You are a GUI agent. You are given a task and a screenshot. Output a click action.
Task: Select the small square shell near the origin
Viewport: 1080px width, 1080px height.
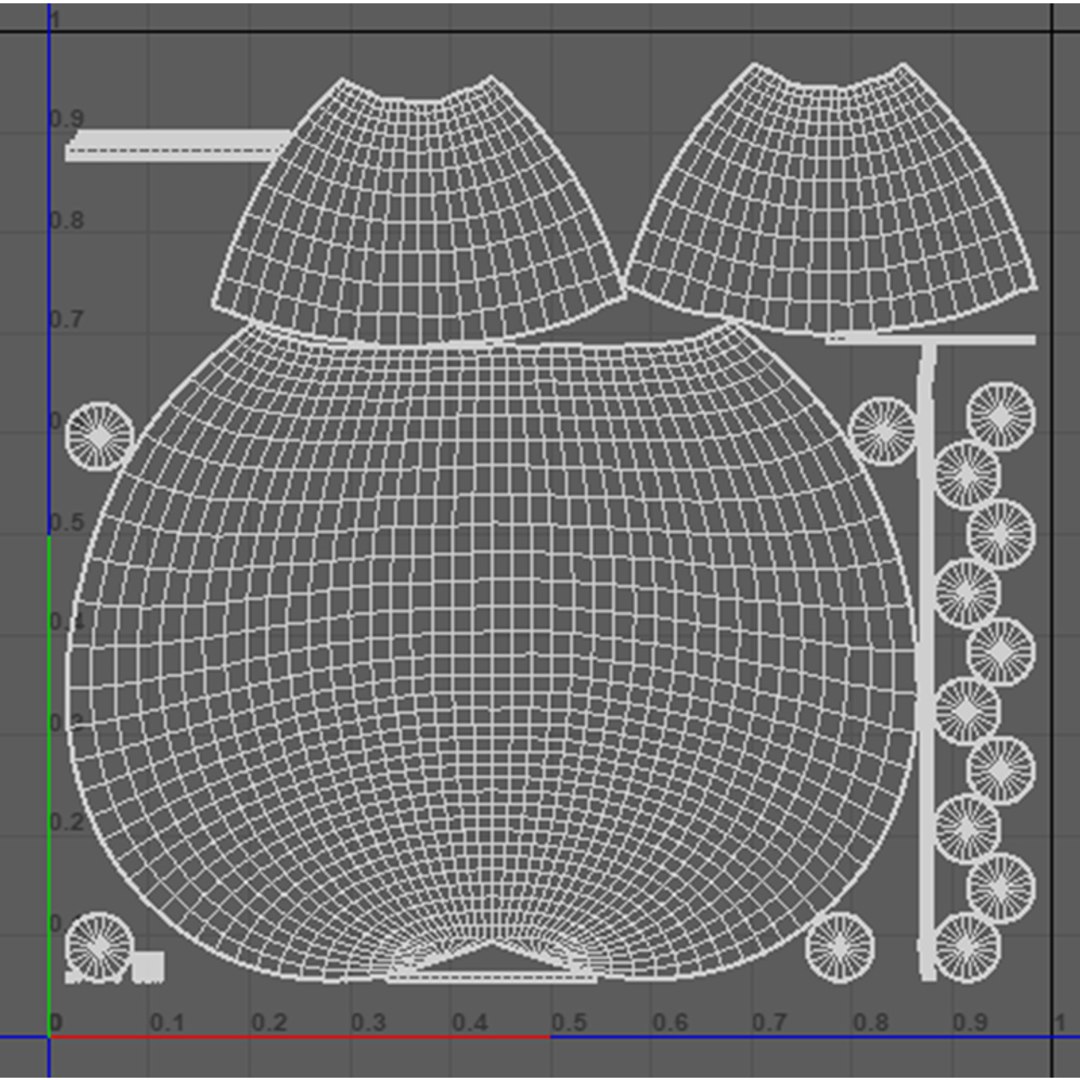pyautogui.click(x=148, y=966)
